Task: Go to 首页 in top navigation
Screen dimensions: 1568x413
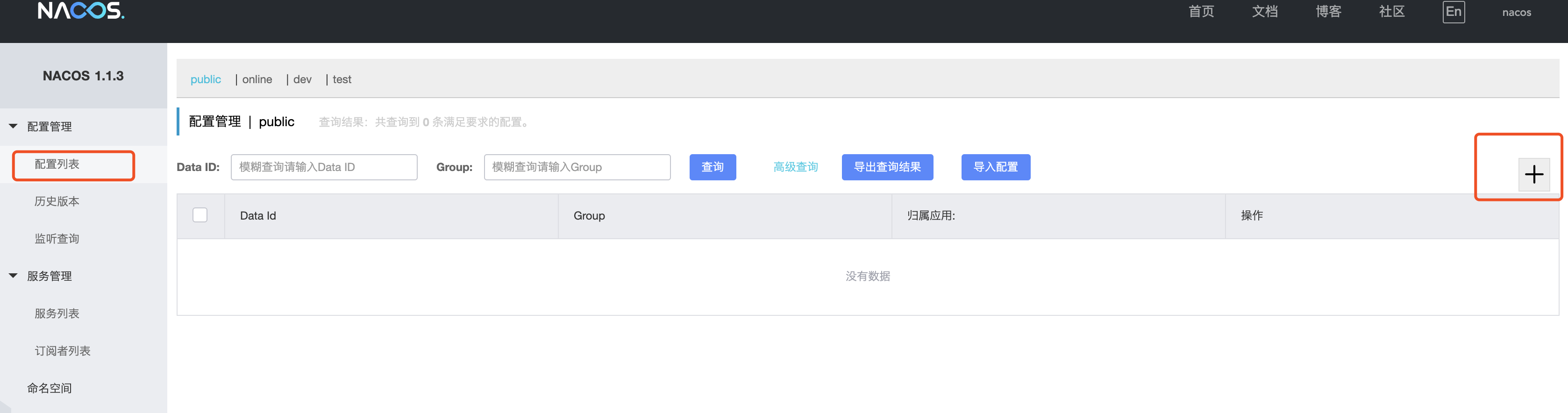Action: (x=1201, y=12)
